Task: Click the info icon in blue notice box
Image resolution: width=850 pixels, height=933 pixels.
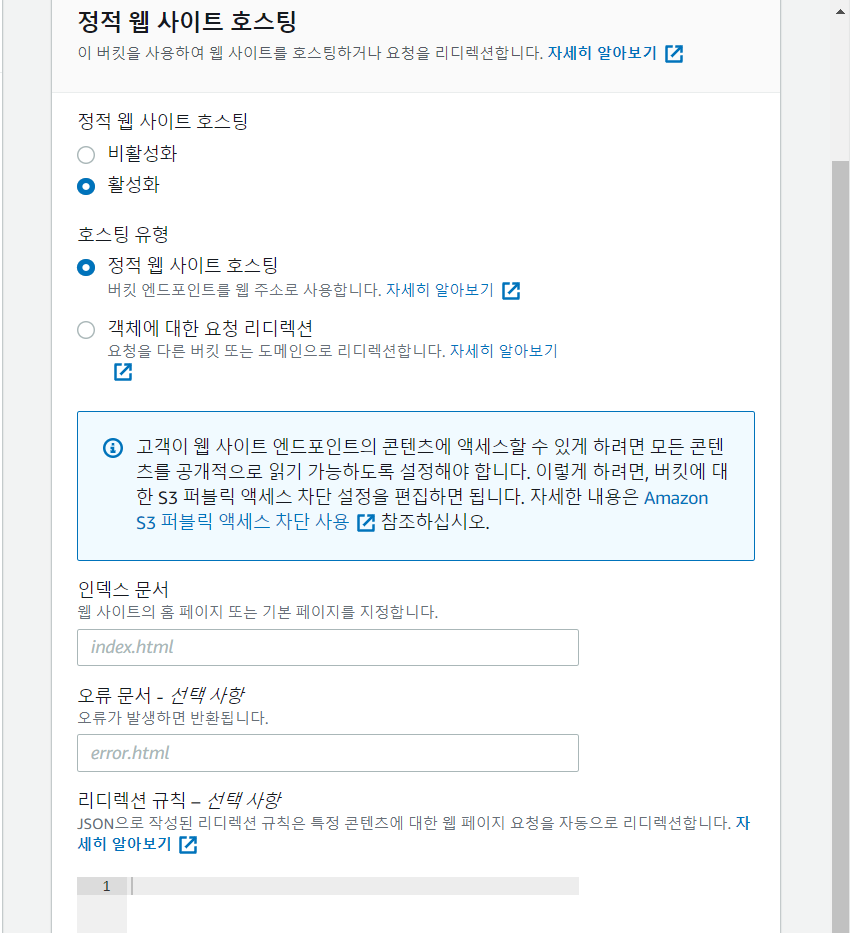Action: tap(113, 447)
